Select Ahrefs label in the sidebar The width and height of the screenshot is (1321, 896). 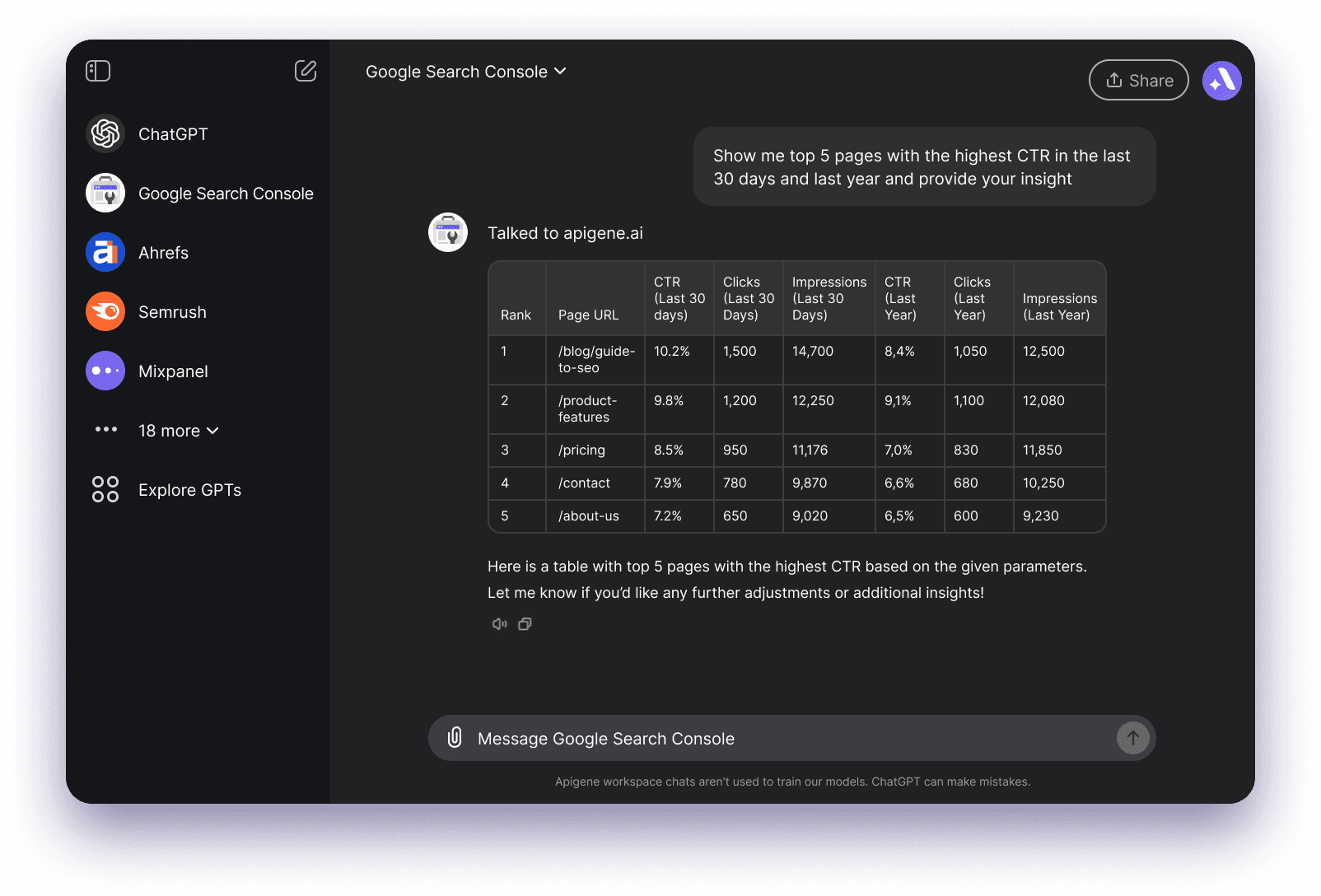tap(163, 253)
